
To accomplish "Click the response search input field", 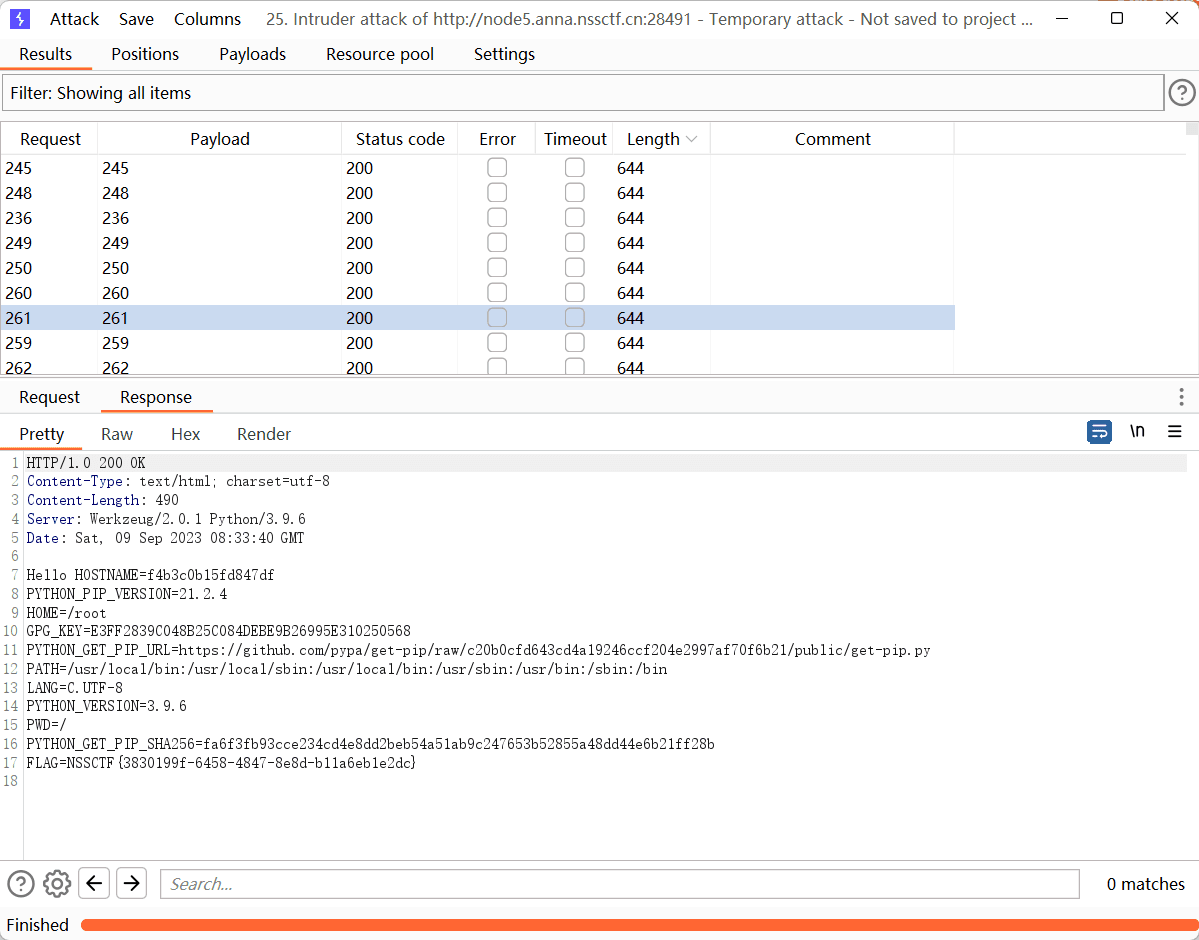I will pyautogui.click(x=619, y=884).
